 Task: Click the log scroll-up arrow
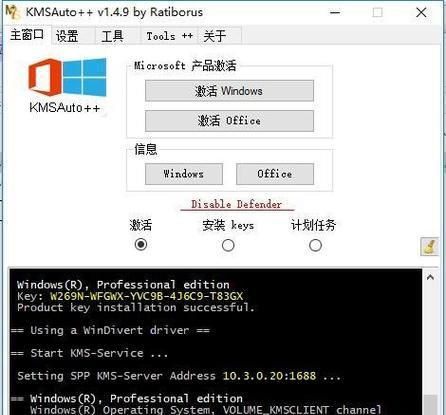click(x=430, y=277)
